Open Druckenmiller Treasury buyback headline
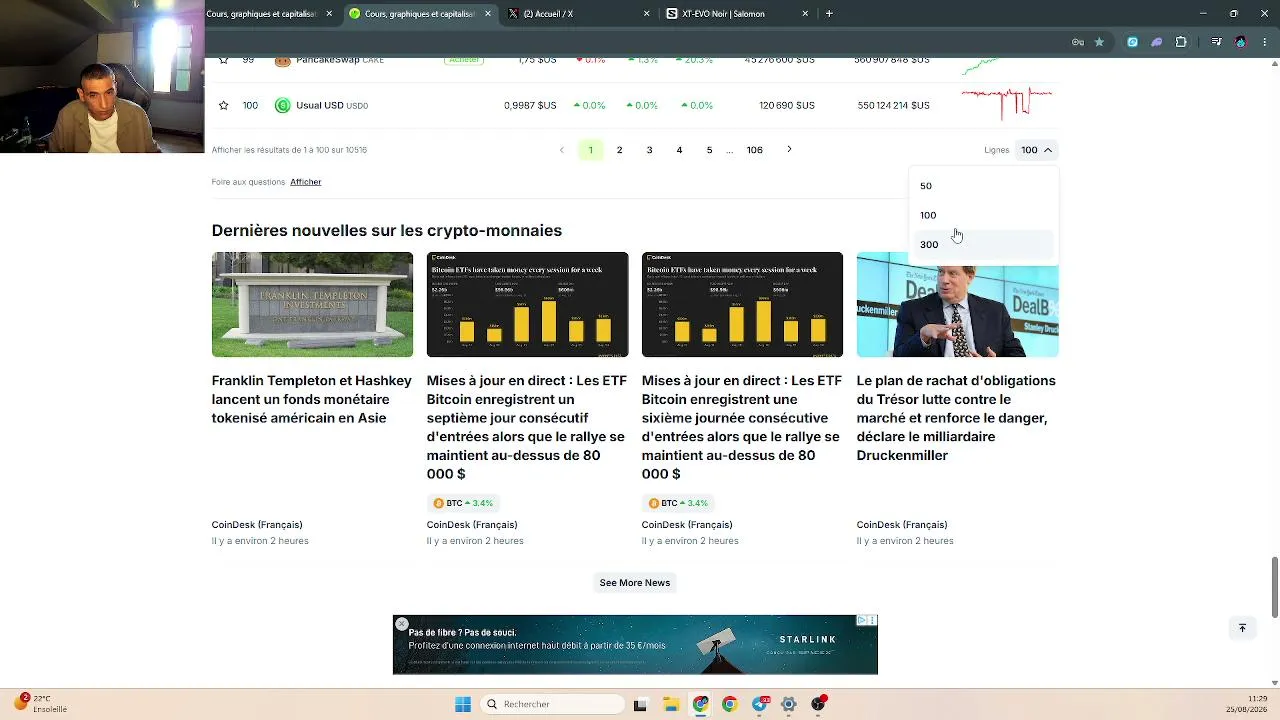Image resolution: width=1280 pixels, height=720 pixels. pyautogui.click(x=957, y=418)
